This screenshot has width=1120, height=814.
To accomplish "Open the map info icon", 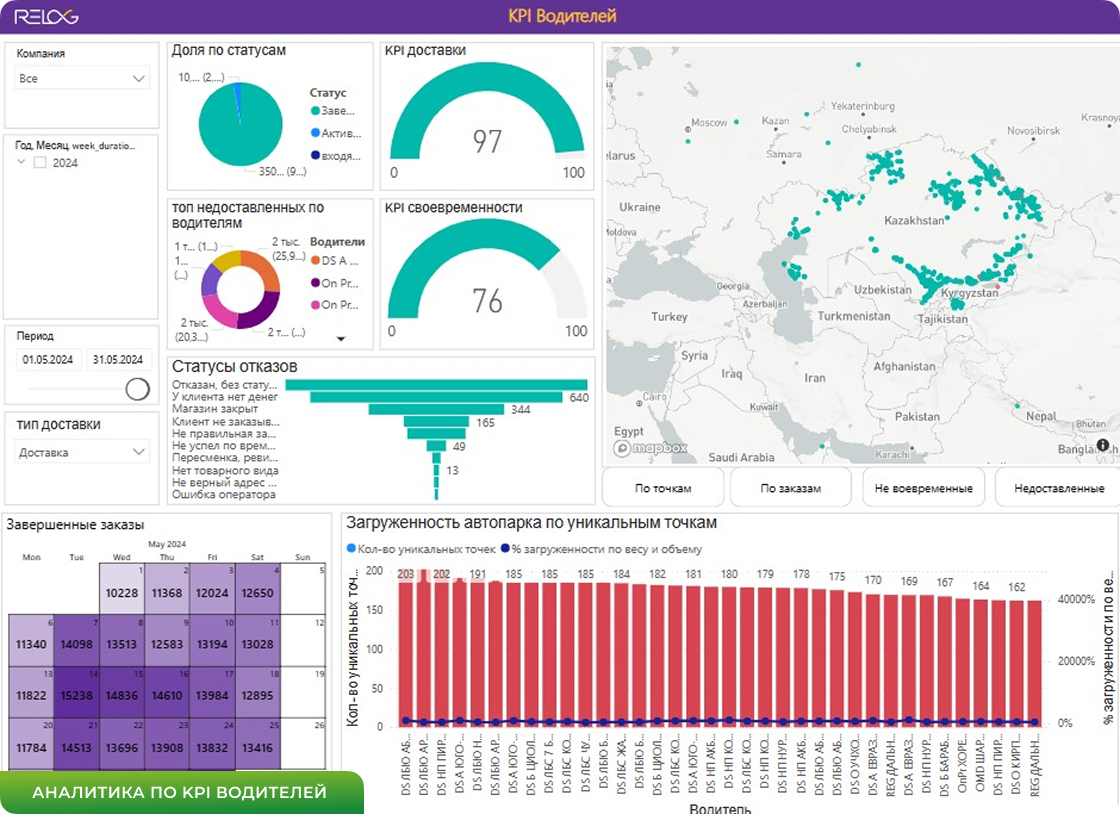I will (x=1103, y=445).
